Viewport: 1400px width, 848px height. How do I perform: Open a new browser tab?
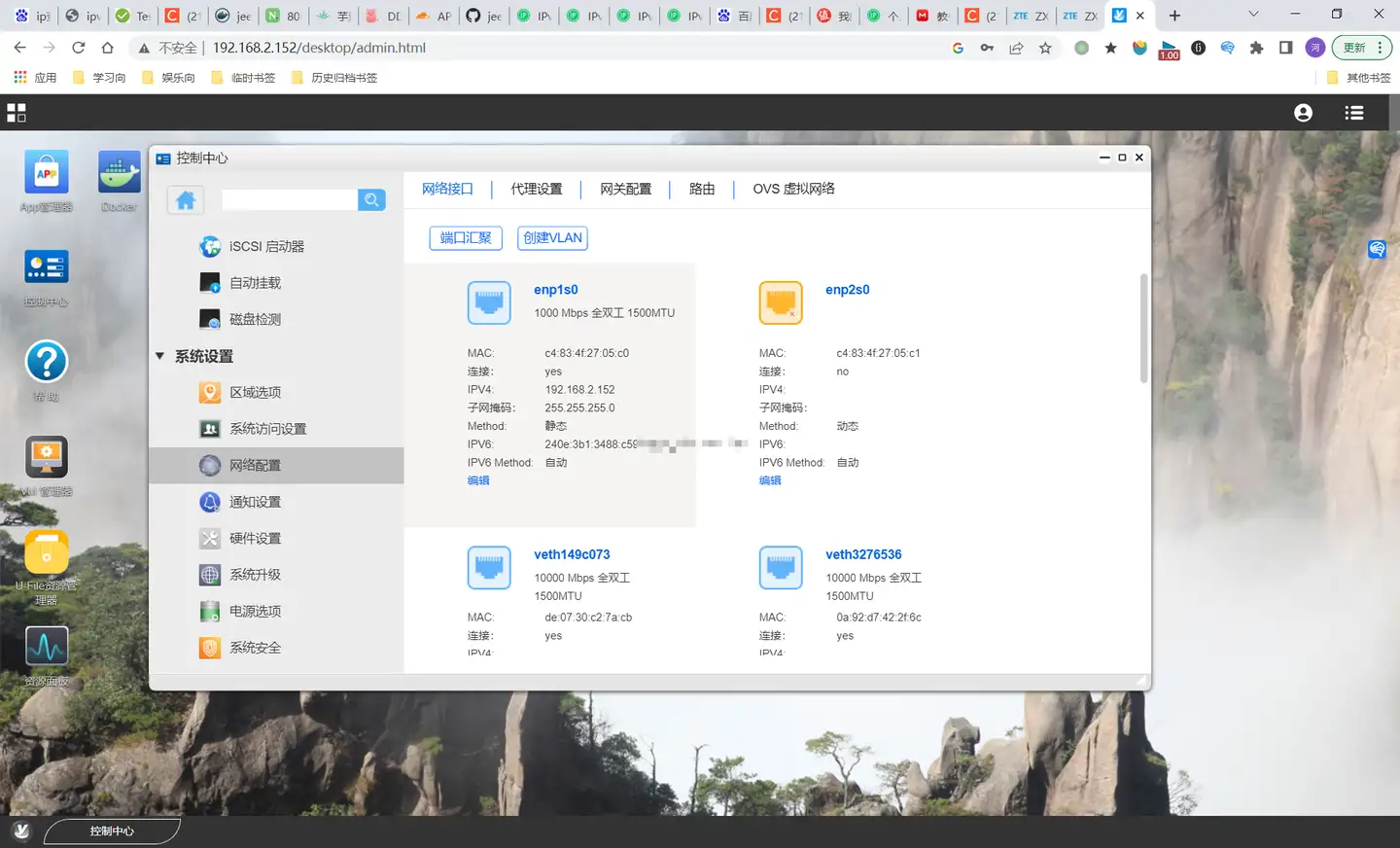1174,15
